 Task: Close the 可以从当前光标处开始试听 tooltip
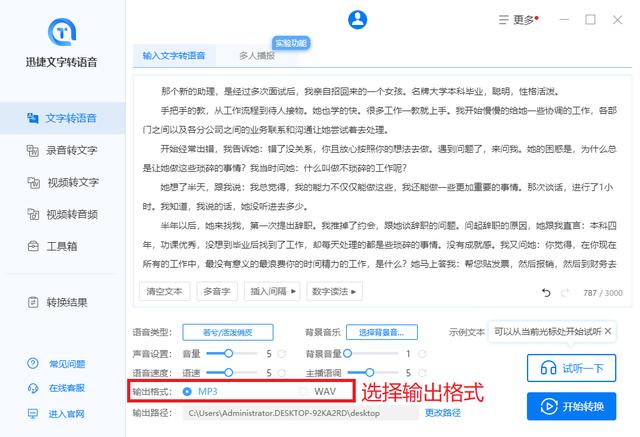[x=608, y=331]
